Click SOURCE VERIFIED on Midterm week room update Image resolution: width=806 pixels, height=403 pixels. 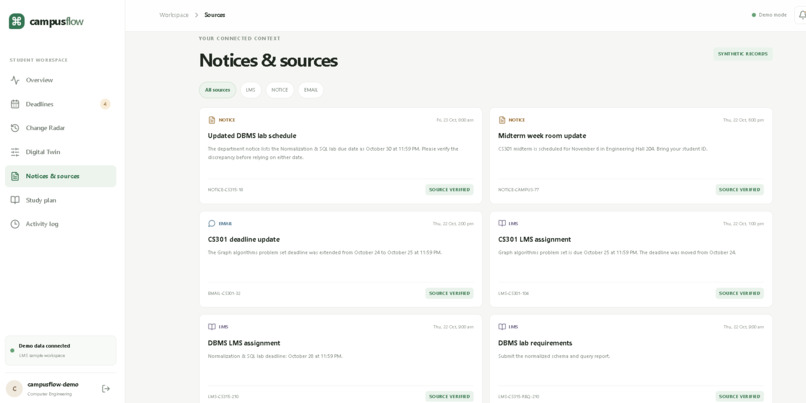pyautogui.click(x=740, y=190)
